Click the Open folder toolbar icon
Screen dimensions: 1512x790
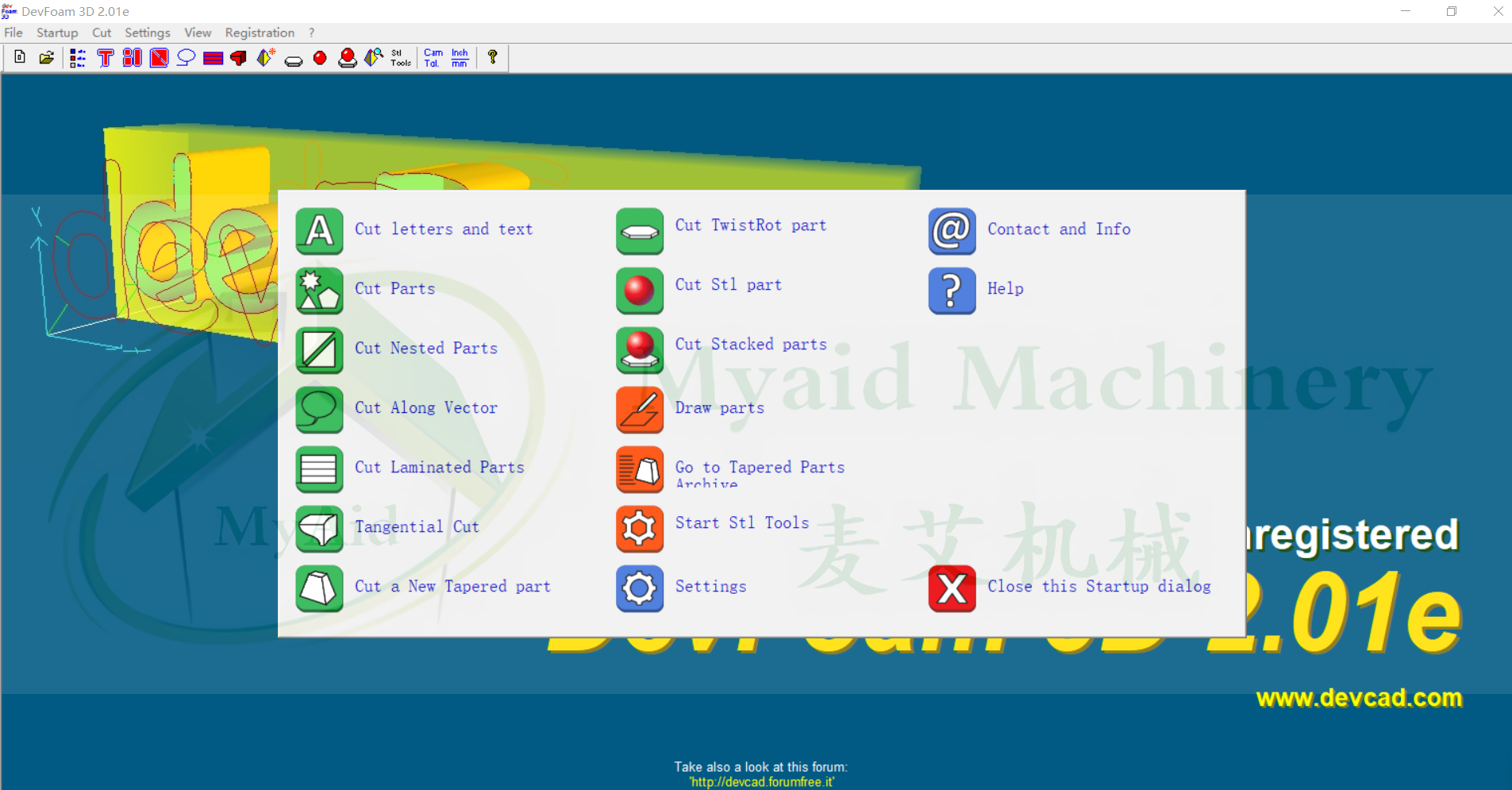point(47,57)
